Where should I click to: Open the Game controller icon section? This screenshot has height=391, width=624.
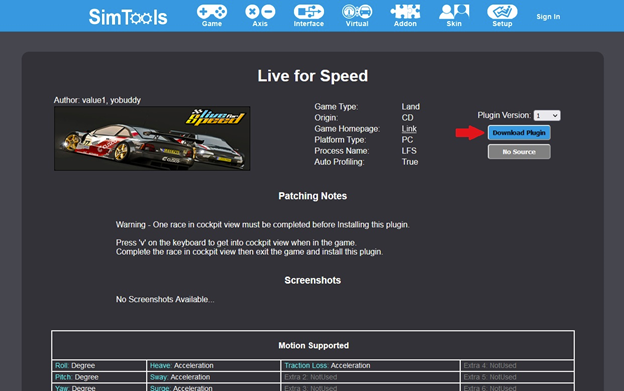pos(212,15)
